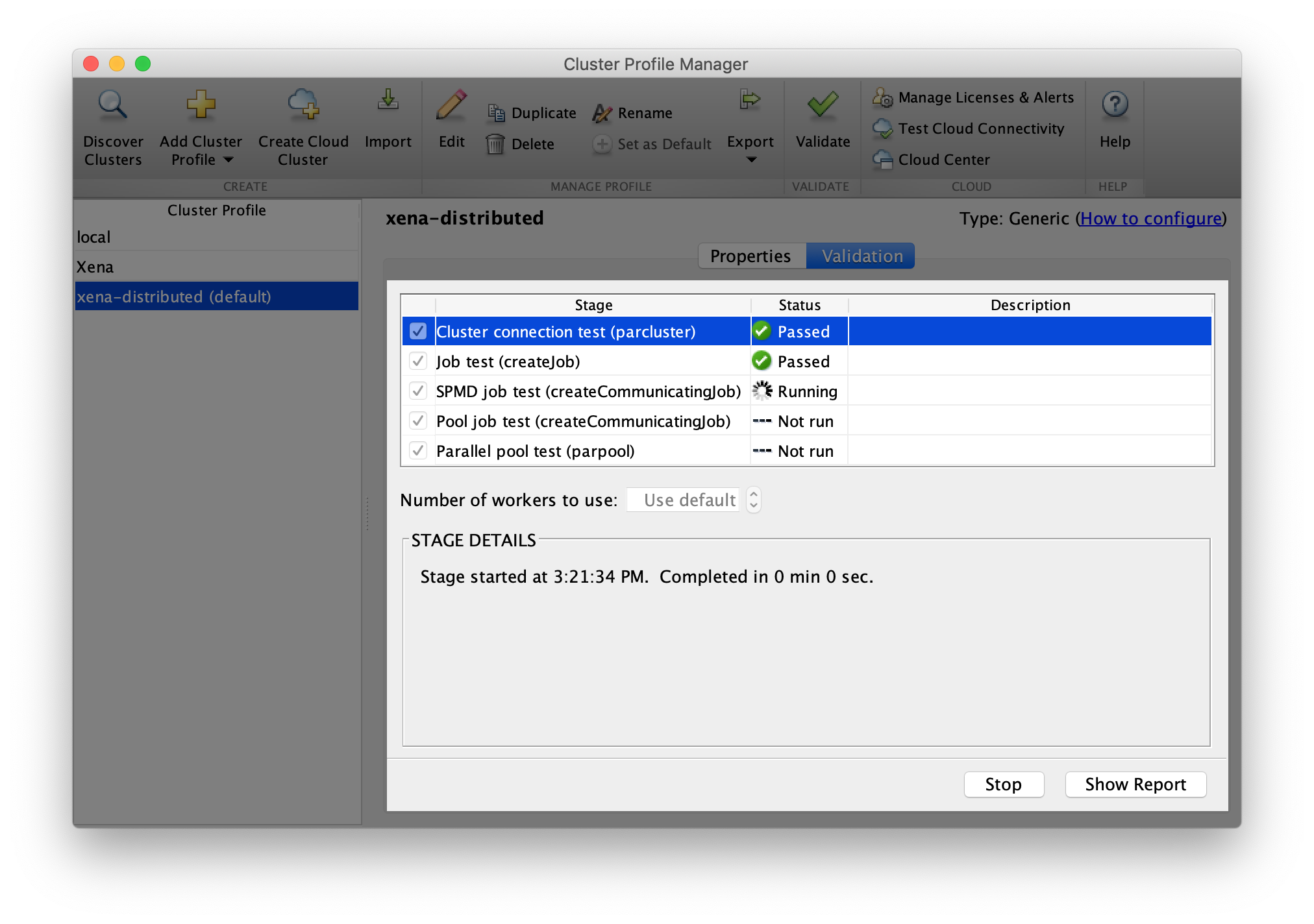
Task: Click the Duplicate profile icon
Action: [496, 113]
